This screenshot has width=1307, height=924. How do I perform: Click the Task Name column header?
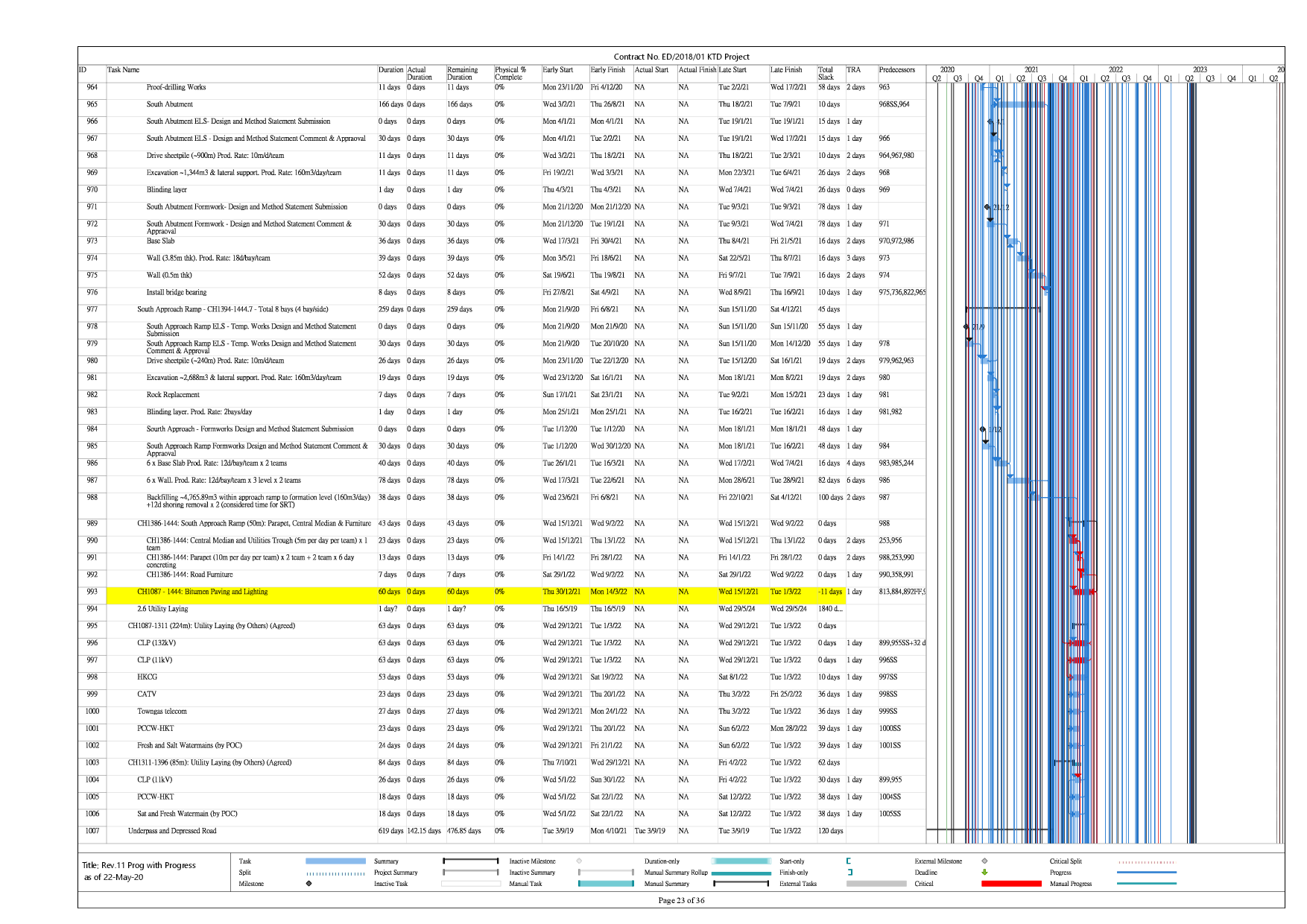click(124, 70)
